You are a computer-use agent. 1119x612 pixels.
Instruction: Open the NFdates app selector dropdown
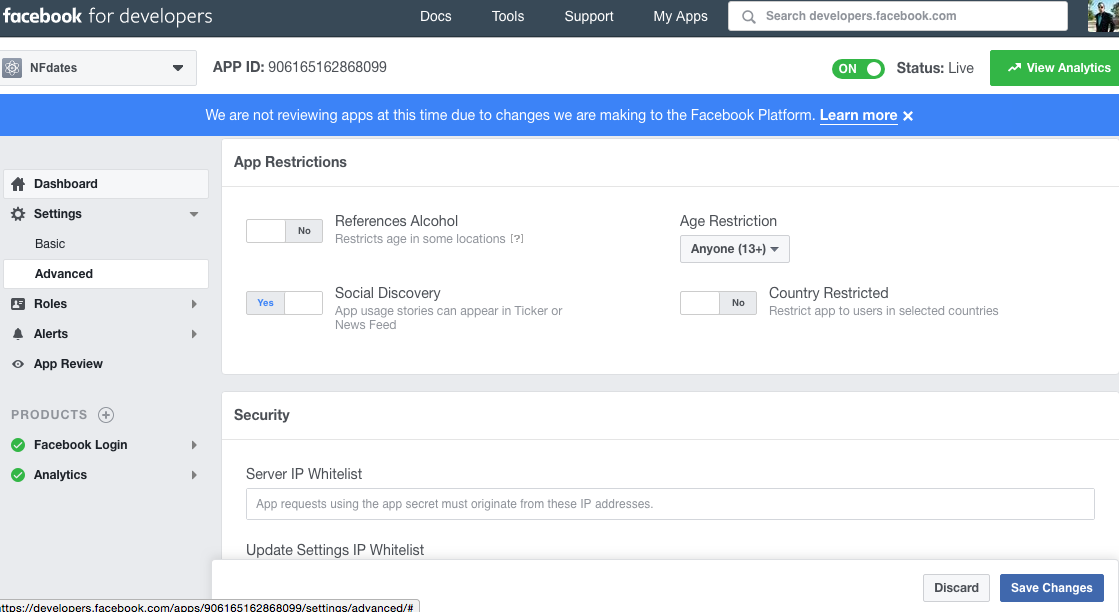point(98,68)
